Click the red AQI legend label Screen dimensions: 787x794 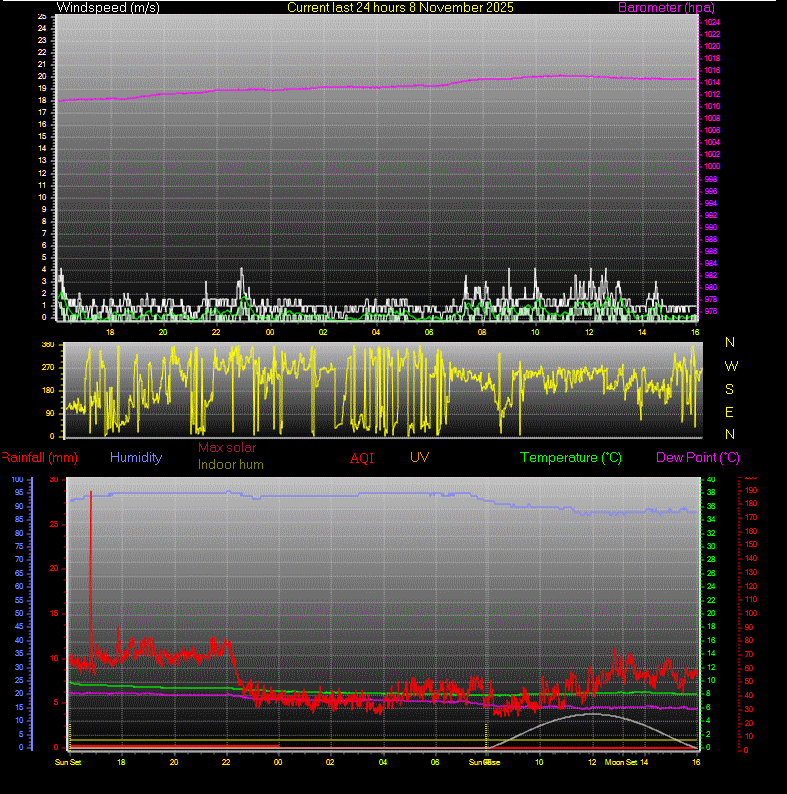[361, 457]
